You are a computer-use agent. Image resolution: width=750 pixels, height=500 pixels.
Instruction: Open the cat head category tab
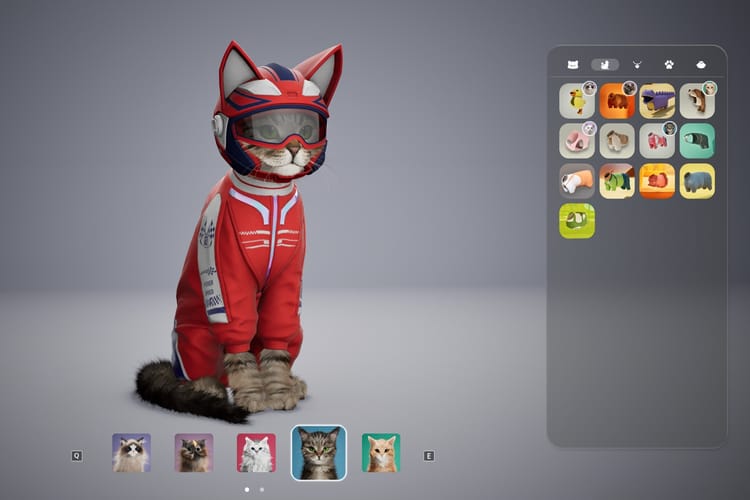(573, 65)
